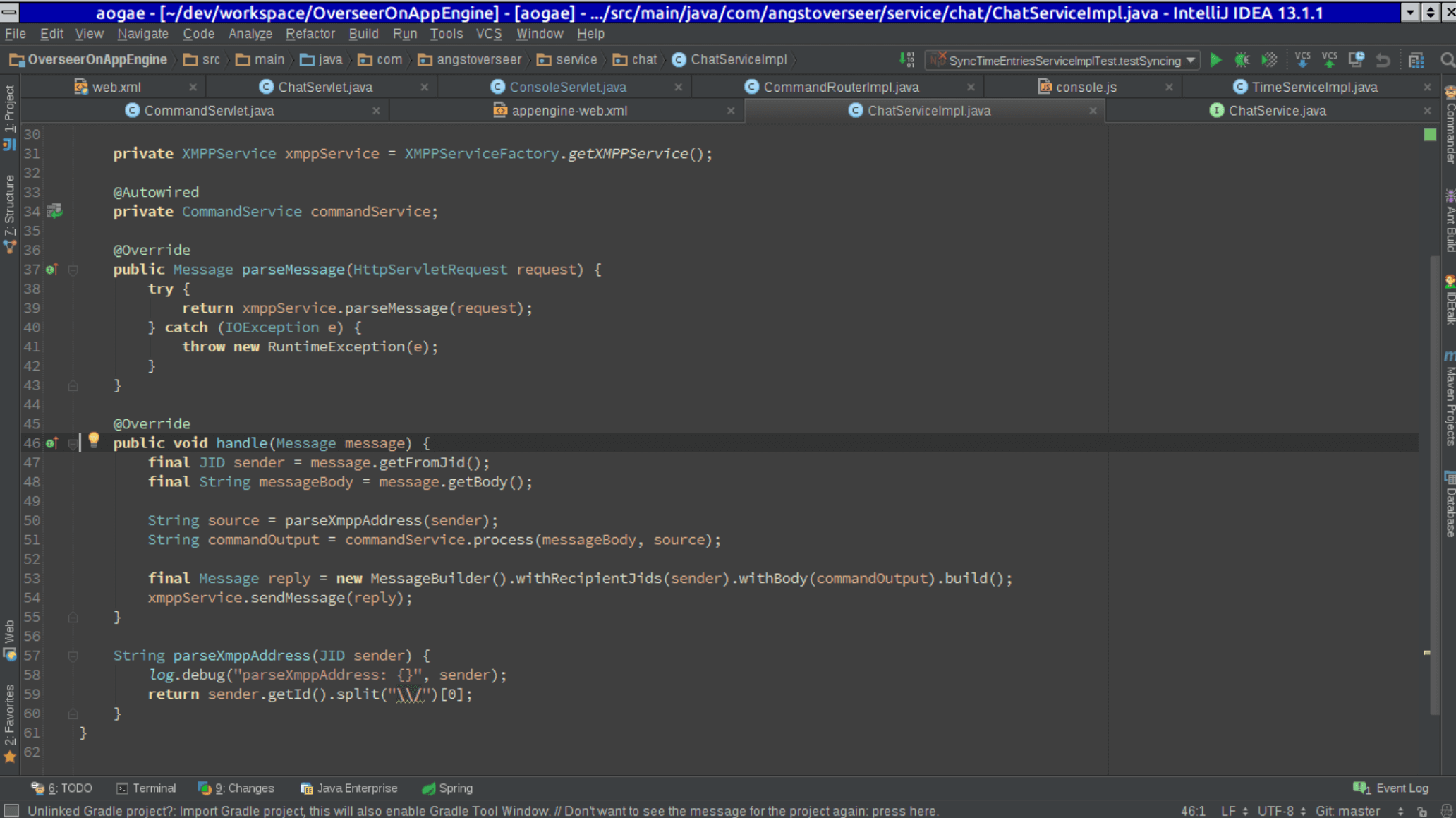The image size is (1456, 818).
Task: Click VCS update project icon
Action: coord(1302,61)
